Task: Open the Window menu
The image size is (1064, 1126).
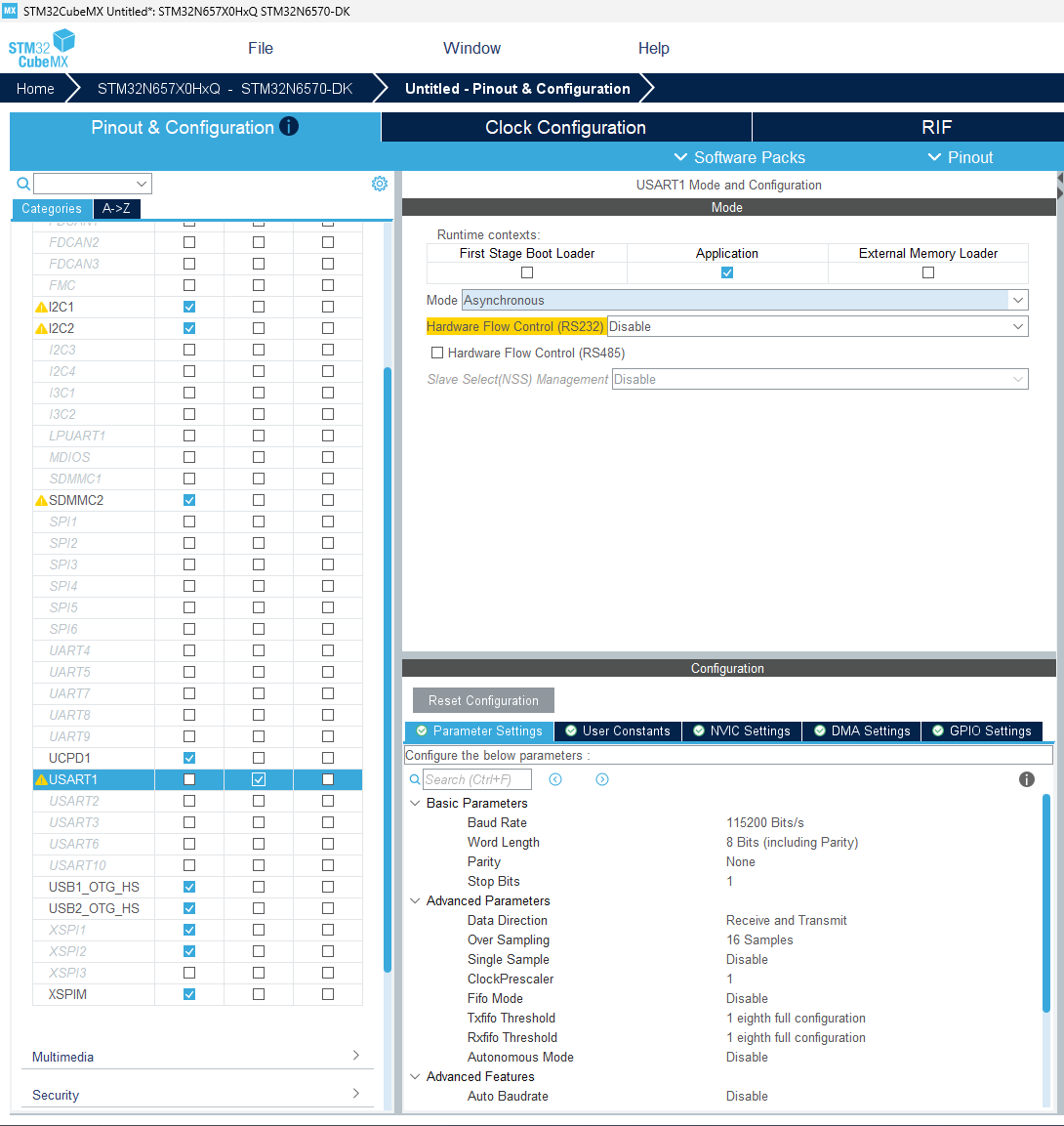Action: [x=471, y=48]
